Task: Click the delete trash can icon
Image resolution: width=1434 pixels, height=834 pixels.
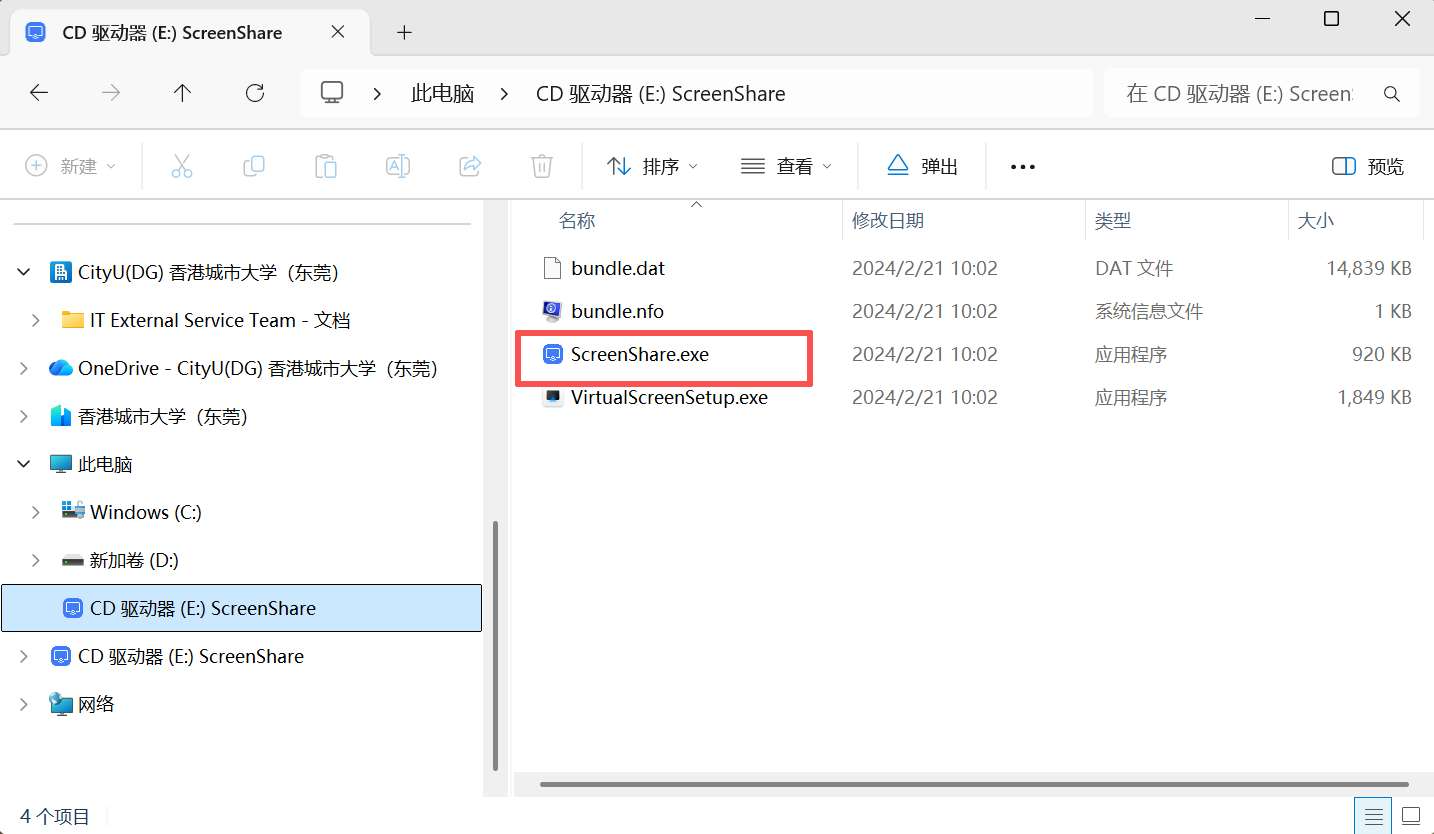Action: [x=542, y=166]
